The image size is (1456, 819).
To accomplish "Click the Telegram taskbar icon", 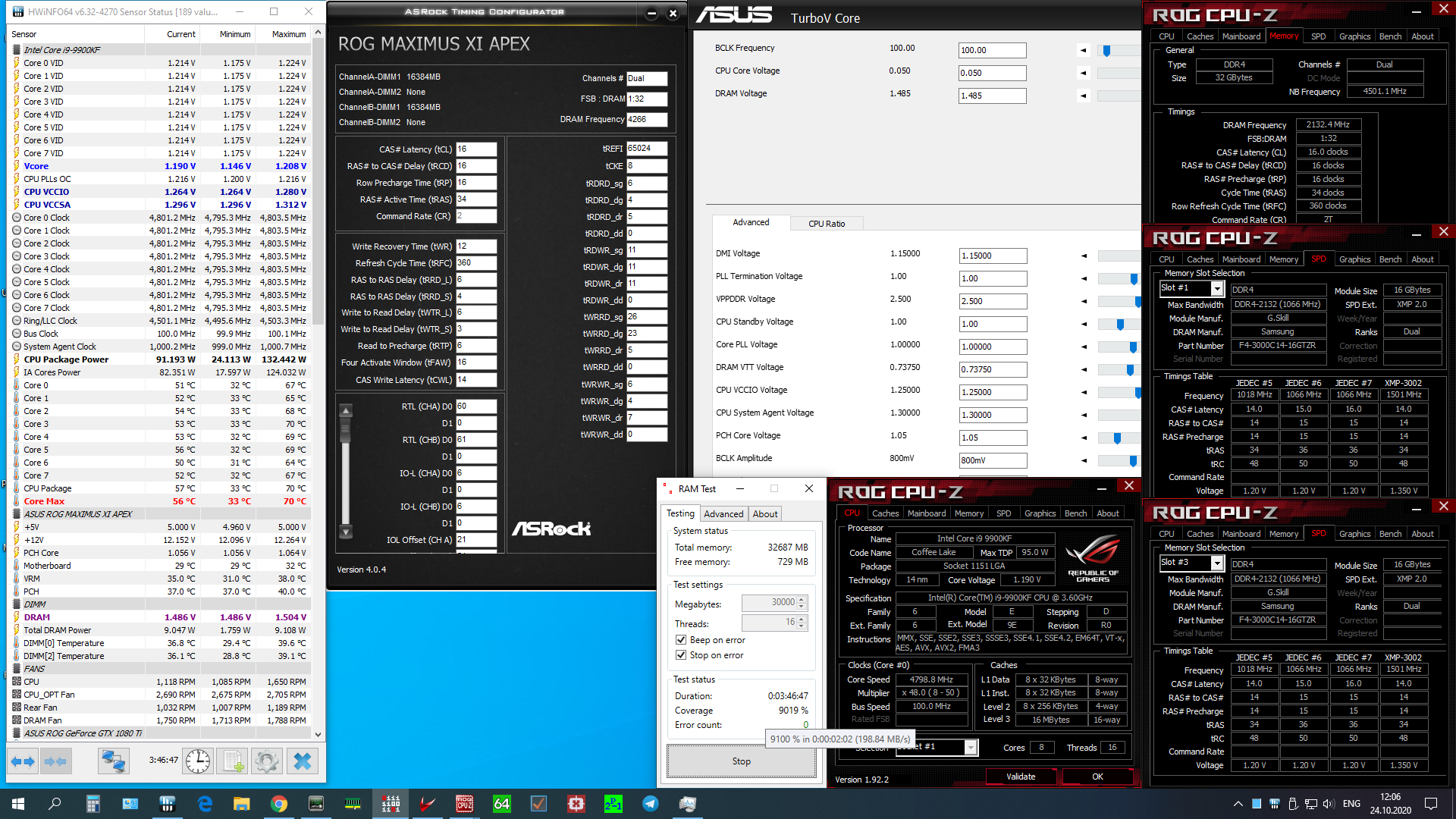I will coord(651,804).
